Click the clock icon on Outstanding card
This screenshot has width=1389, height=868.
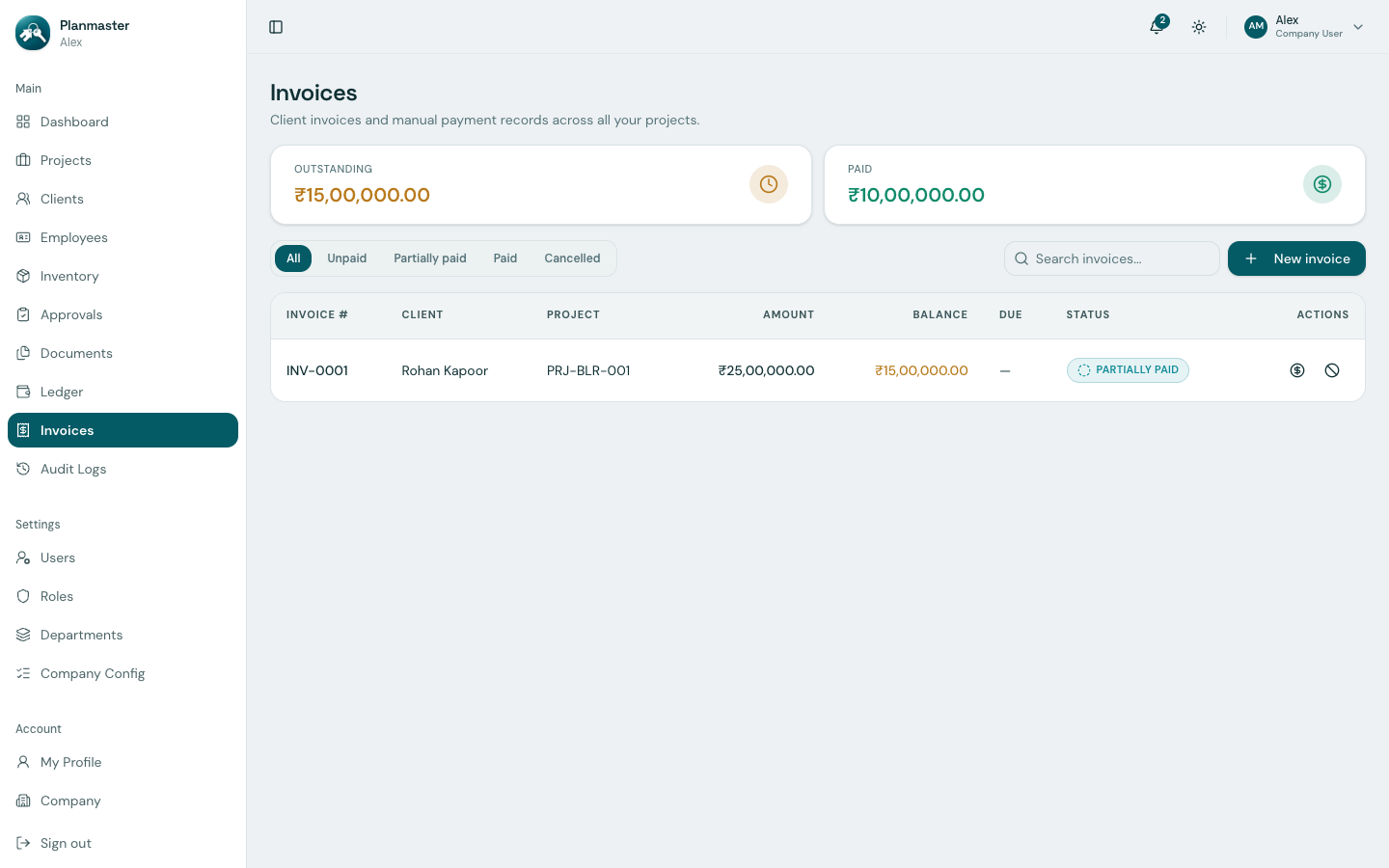[769, 184]
